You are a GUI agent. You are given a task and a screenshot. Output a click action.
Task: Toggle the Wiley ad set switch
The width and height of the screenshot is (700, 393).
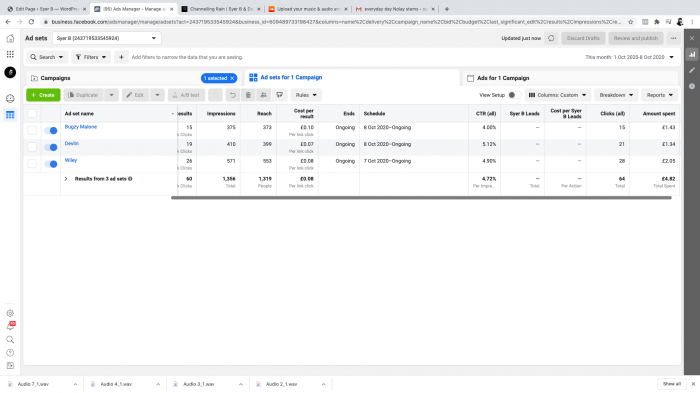(51, 164)
